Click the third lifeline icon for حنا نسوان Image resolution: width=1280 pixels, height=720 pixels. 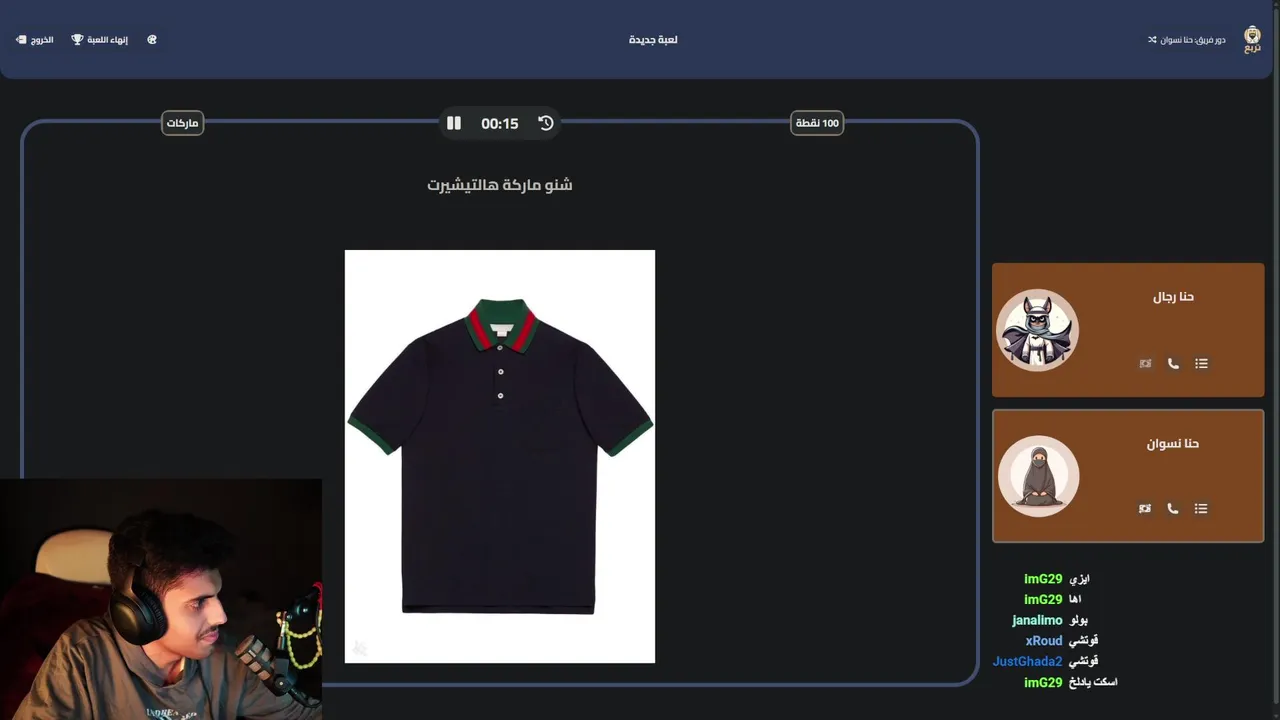pyautogui.click(x=1145, y=509)
